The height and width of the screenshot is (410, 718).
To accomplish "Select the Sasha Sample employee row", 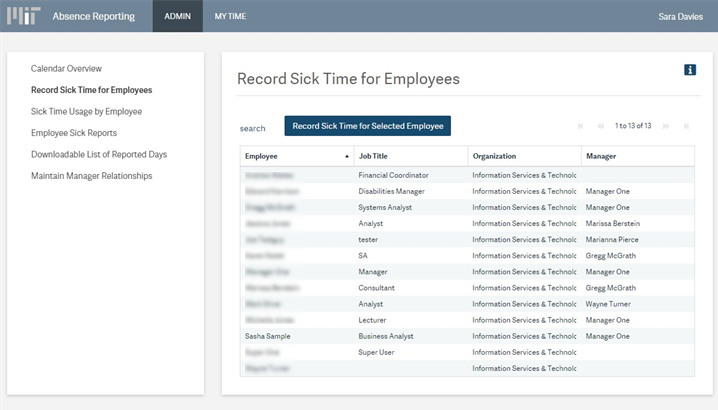I will click(x=268, y=336).
